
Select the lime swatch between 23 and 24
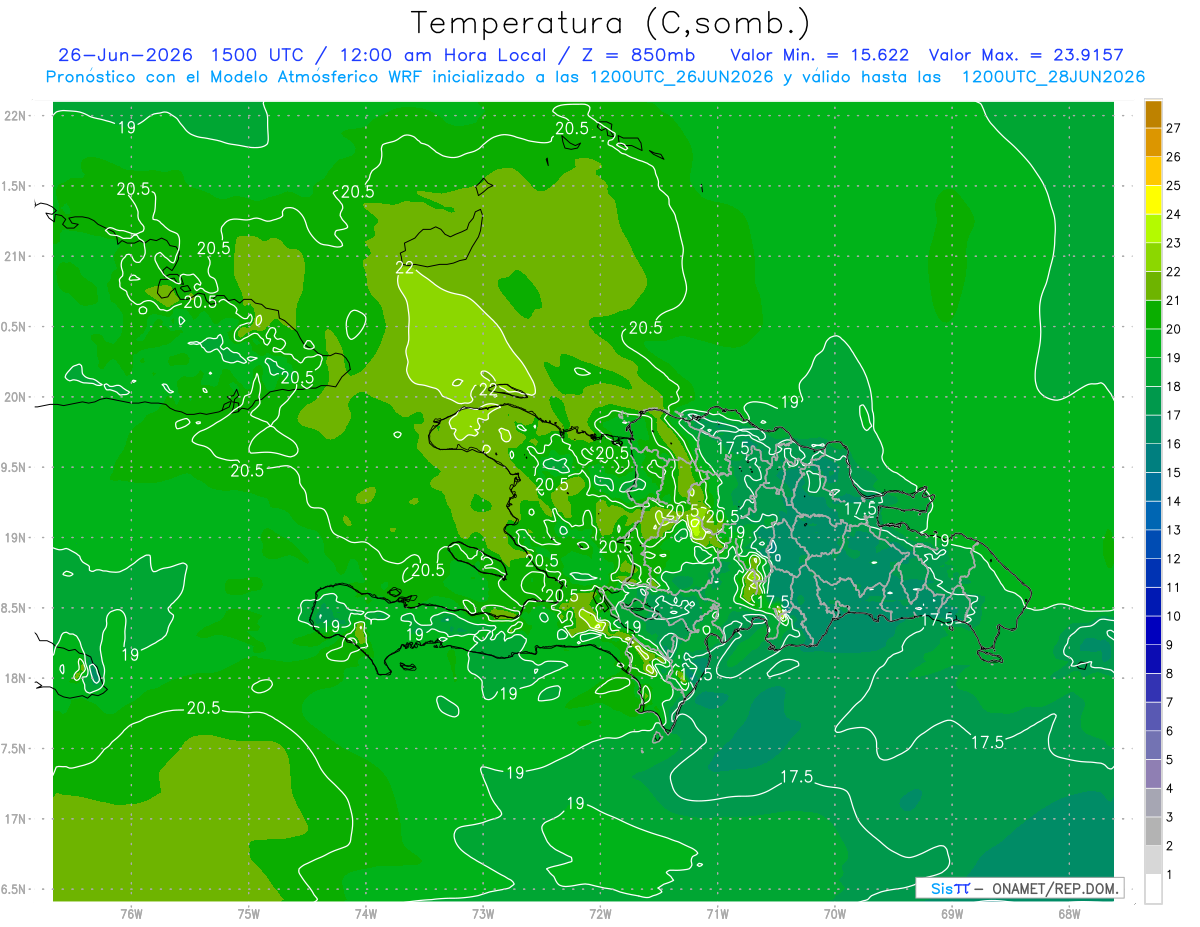pyautogui.click(x=1153, y=228)
